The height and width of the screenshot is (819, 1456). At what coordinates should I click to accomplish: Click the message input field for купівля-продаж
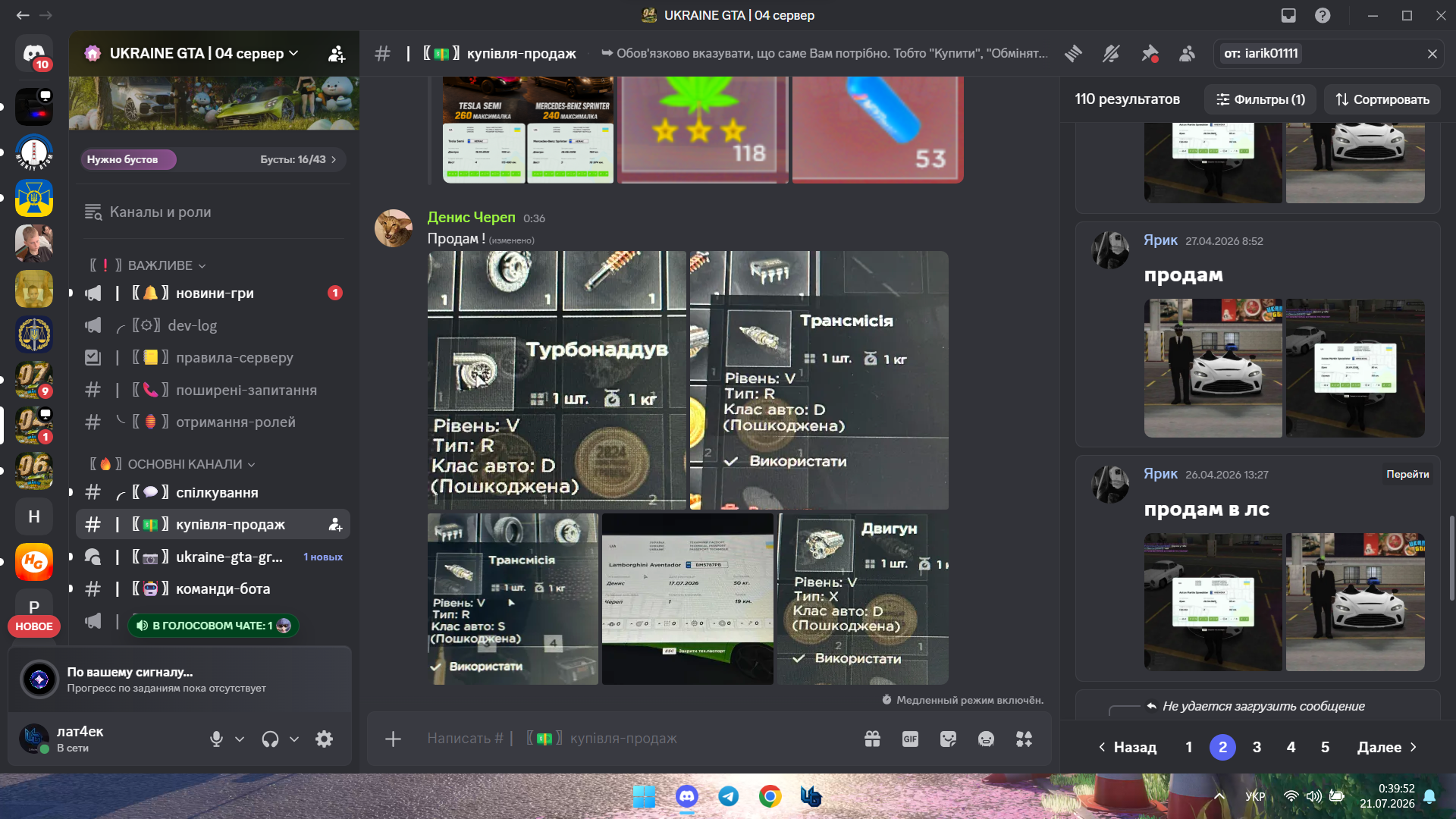[637, 739]
